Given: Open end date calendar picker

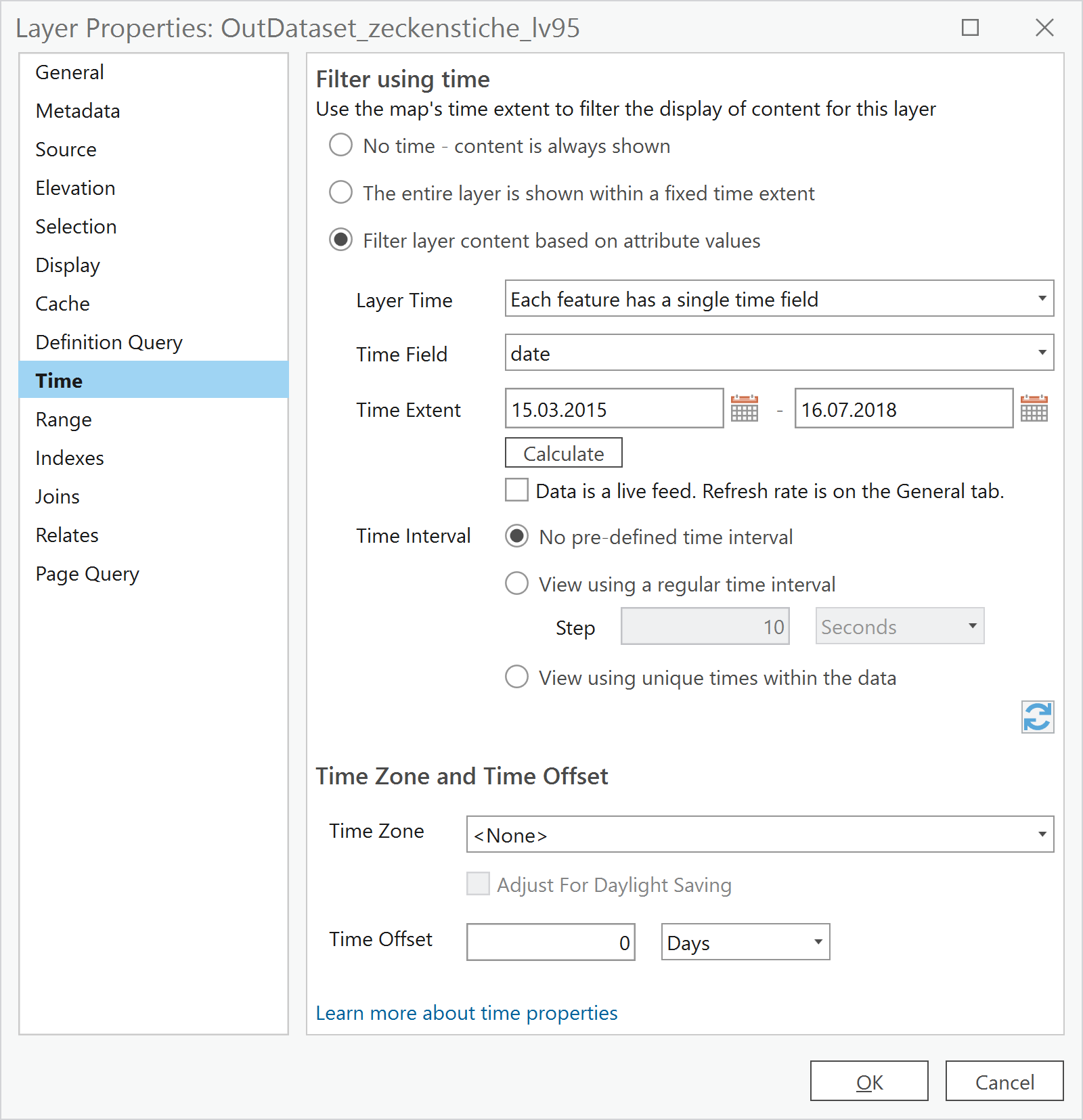Looking at the screenshot, I should [1034, 409].
